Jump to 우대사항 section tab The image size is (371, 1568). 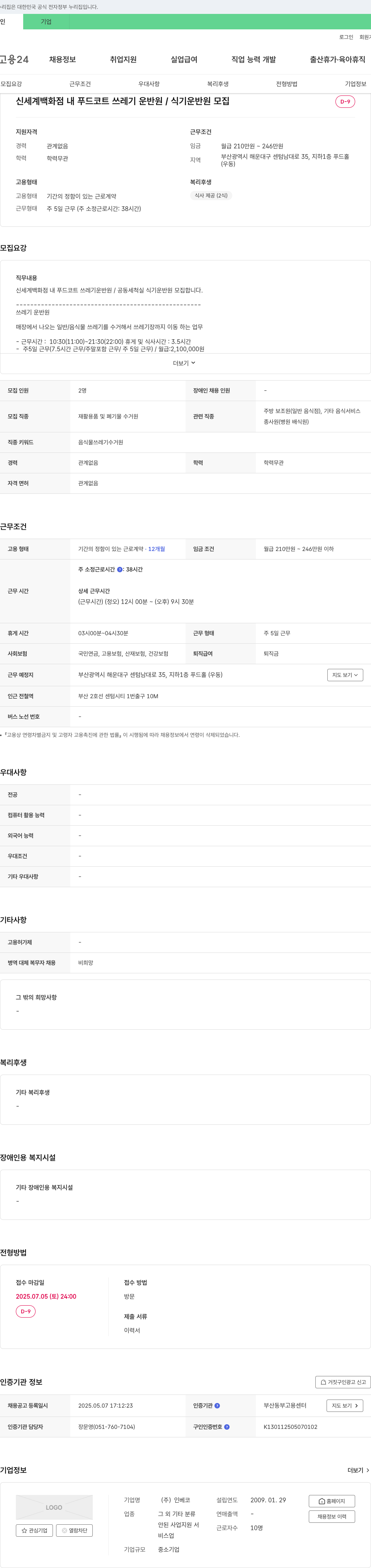point(149,84)
